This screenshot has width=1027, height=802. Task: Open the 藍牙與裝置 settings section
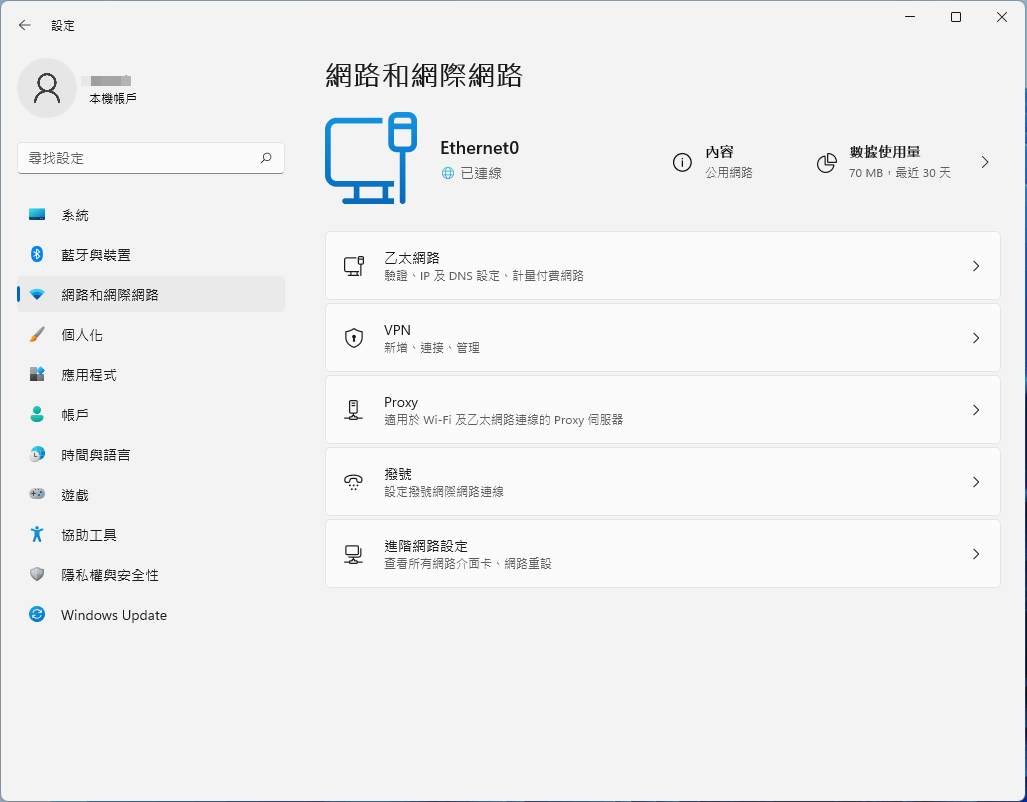point(96,255)
